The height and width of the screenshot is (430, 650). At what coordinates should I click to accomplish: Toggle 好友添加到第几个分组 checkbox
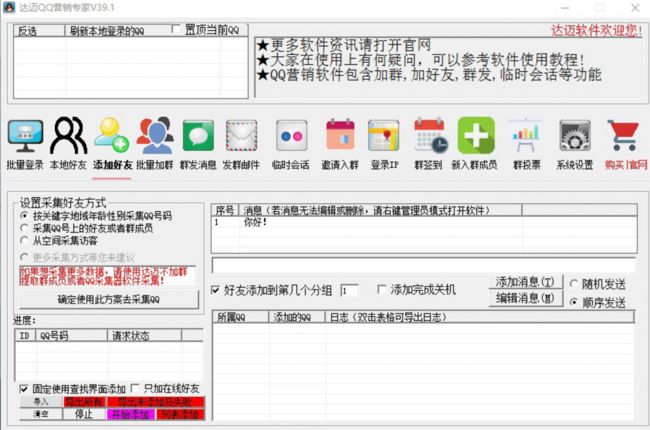click(x=215, y=290)
